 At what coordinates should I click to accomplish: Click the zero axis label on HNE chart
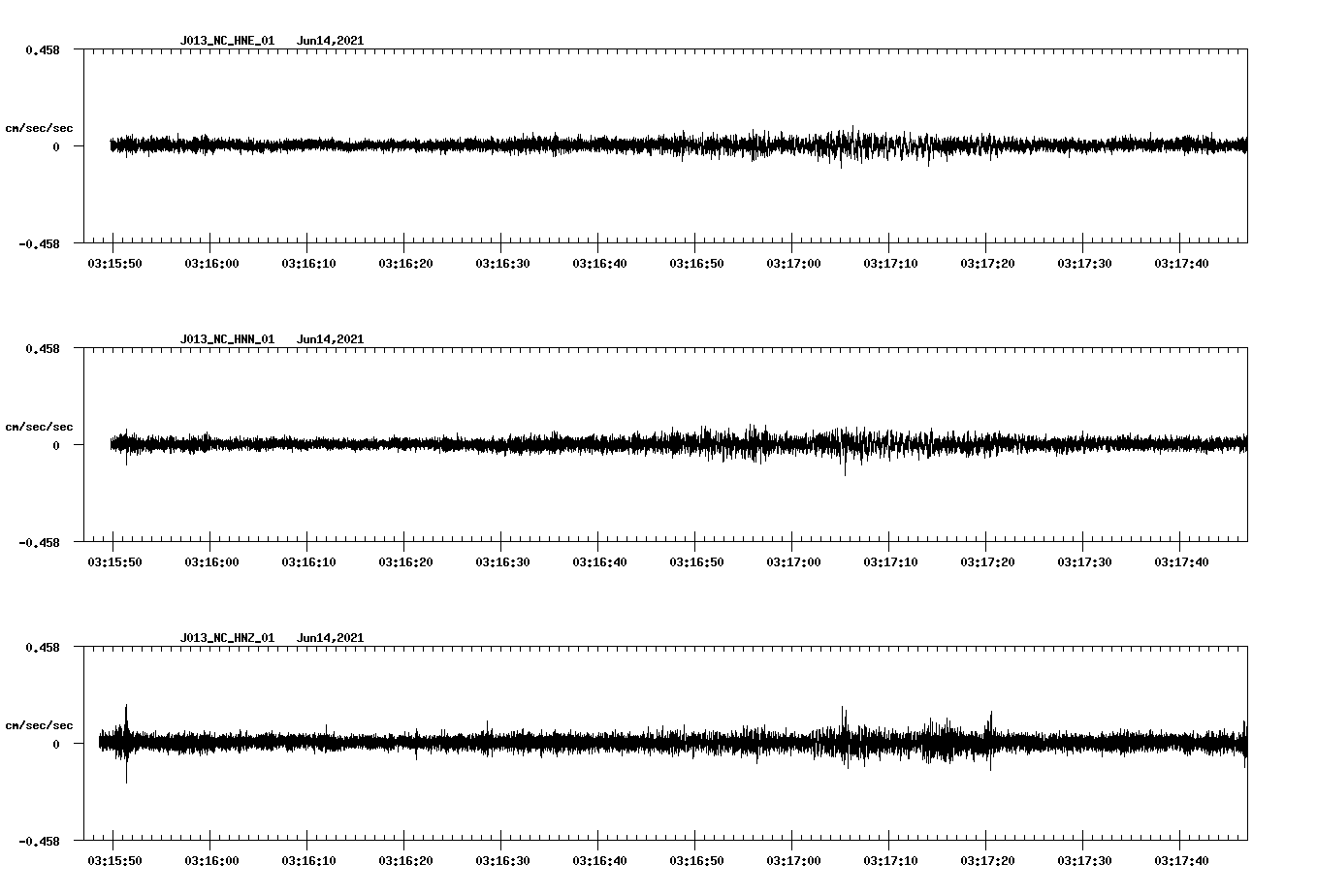56,146
